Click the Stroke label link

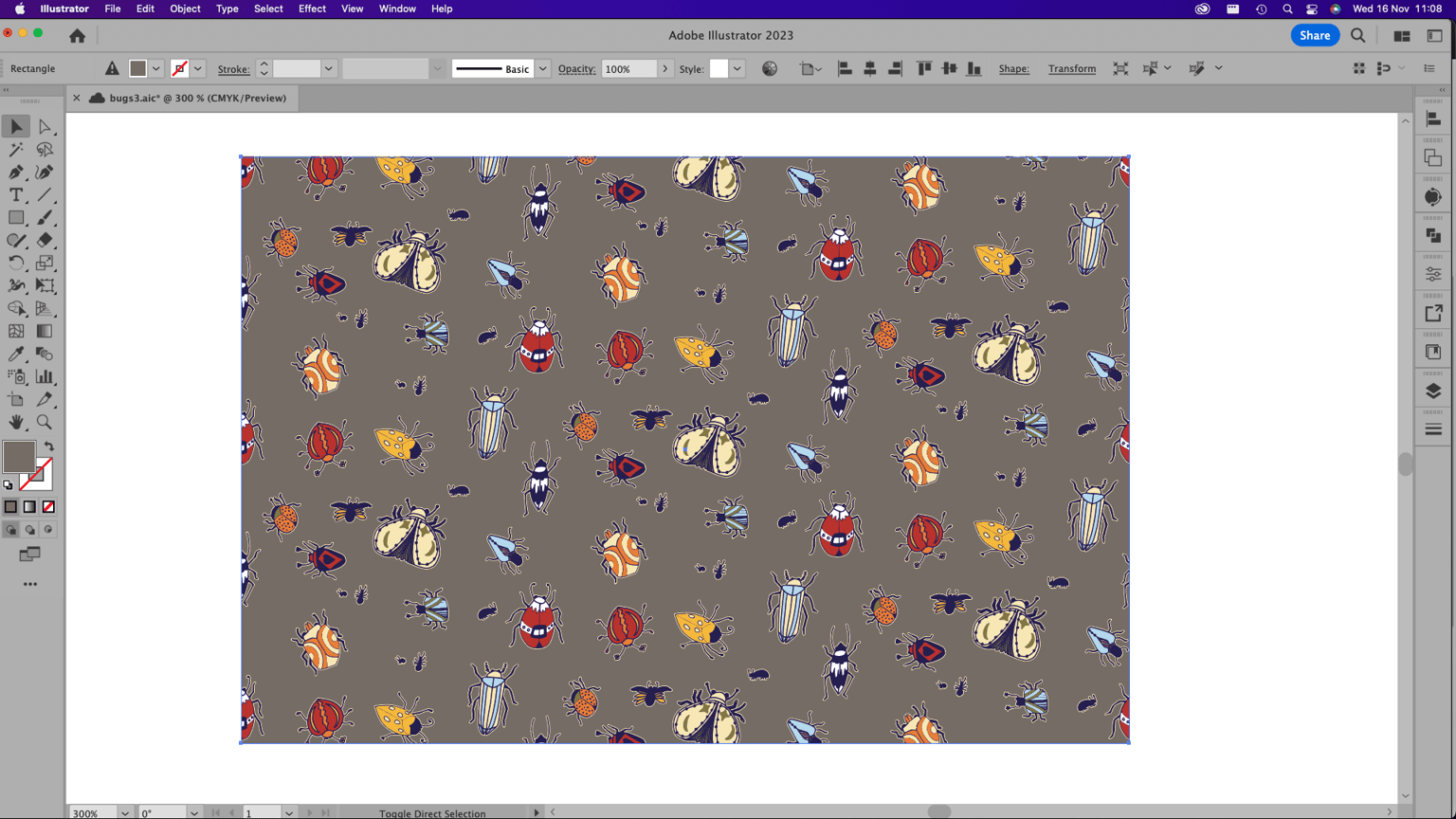click(x=233, y=69)
